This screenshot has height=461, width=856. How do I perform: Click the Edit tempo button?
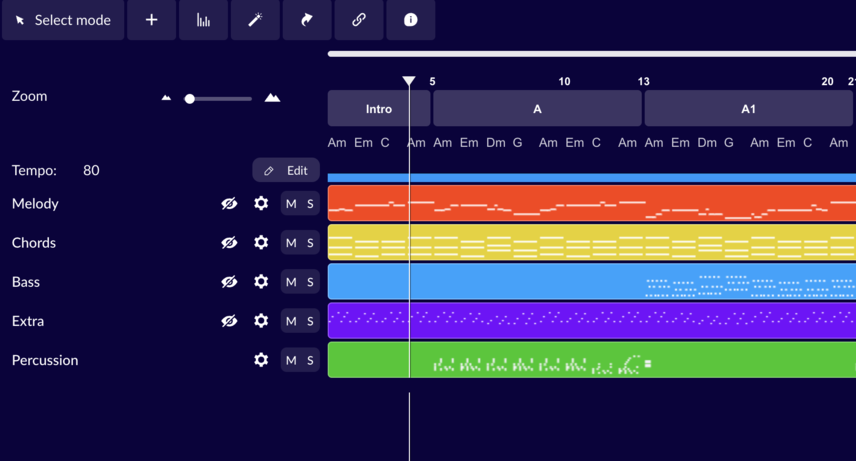point(286,171)
